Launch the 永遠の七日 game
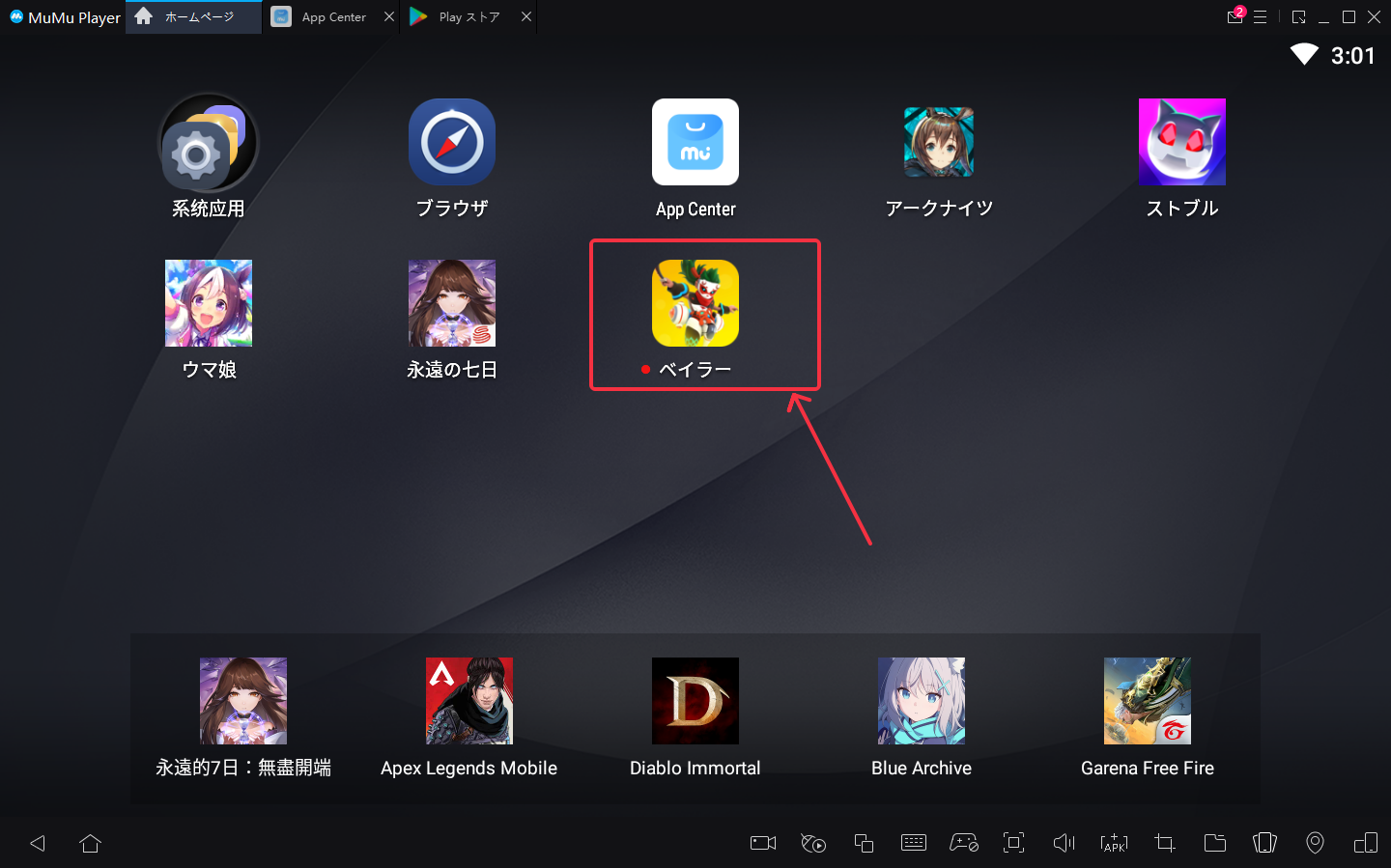The width and height of the screenshot is (1391, 868). 452,303
